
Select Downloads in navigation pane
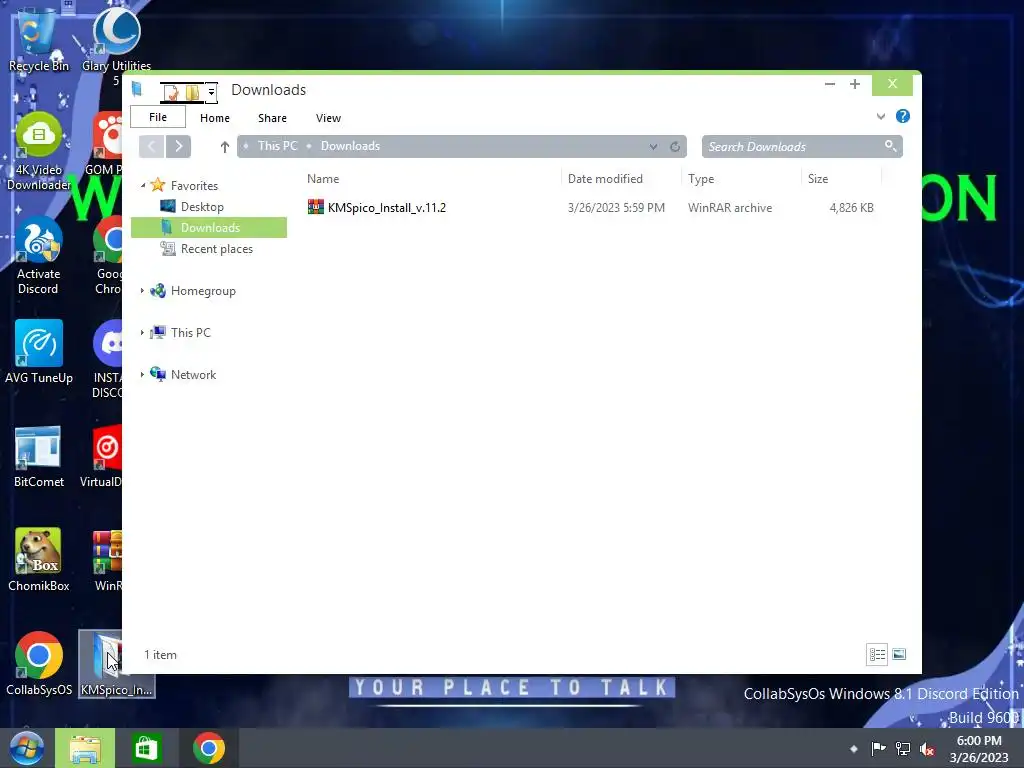(x=209, y=227)
